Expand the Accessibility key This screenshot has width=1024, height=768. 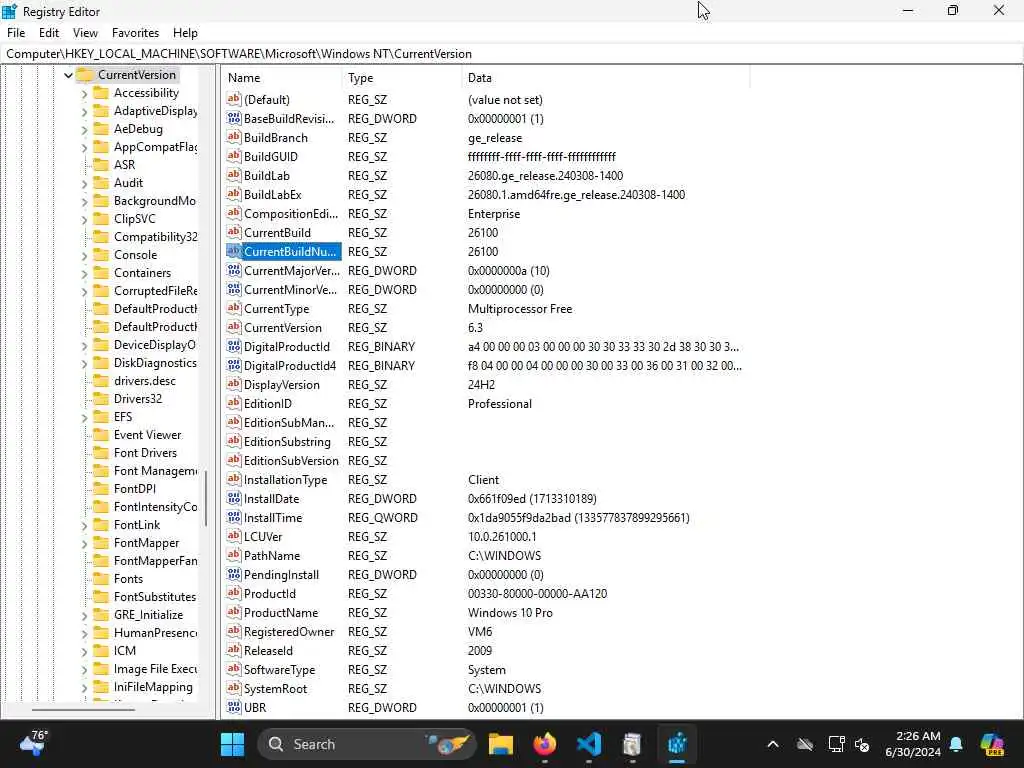(84, 93)
